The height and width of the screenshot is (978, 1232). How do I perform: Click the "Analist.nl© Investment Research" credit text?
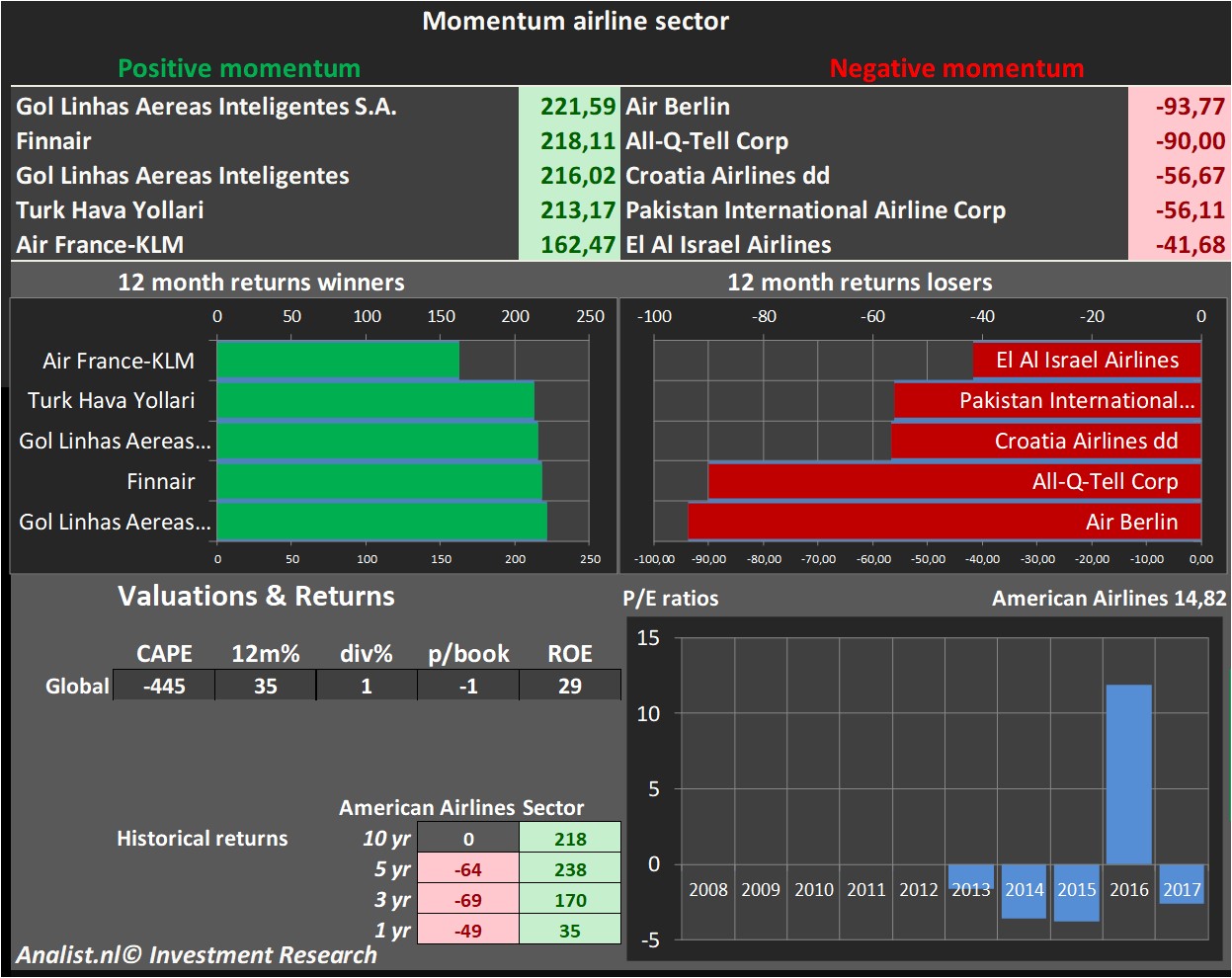pos(197,955)
